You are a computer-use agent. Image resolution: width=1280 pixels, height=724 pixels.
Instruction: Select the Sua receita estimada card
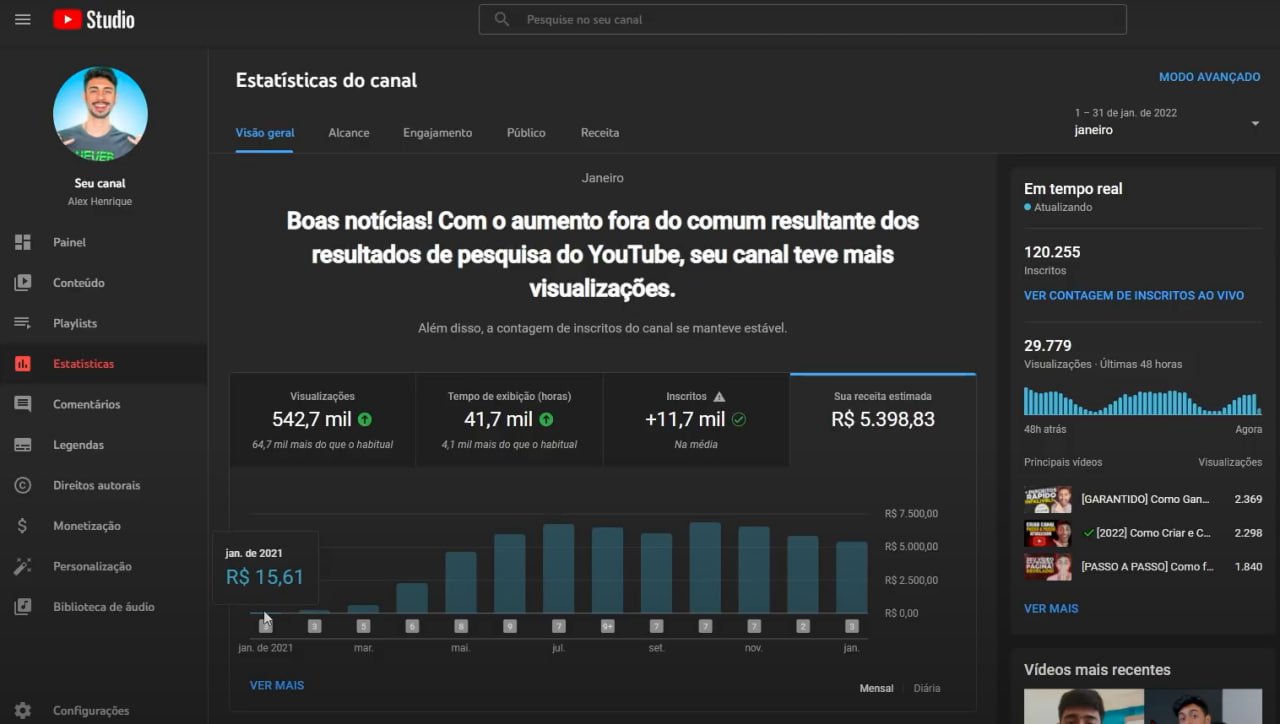[x=883, y=420]
